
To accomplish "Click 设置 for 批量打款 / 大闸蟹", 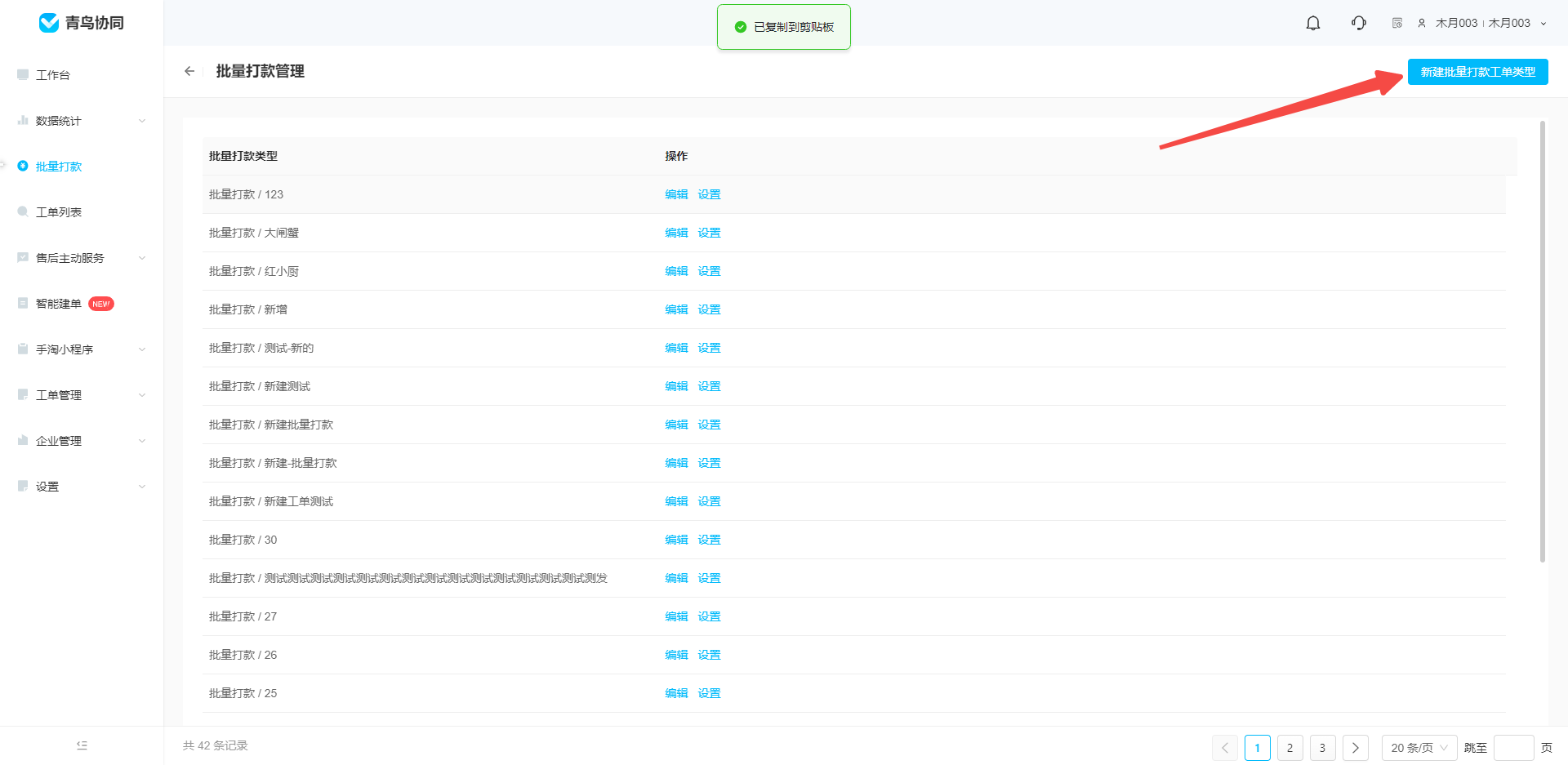I will 709,233.
